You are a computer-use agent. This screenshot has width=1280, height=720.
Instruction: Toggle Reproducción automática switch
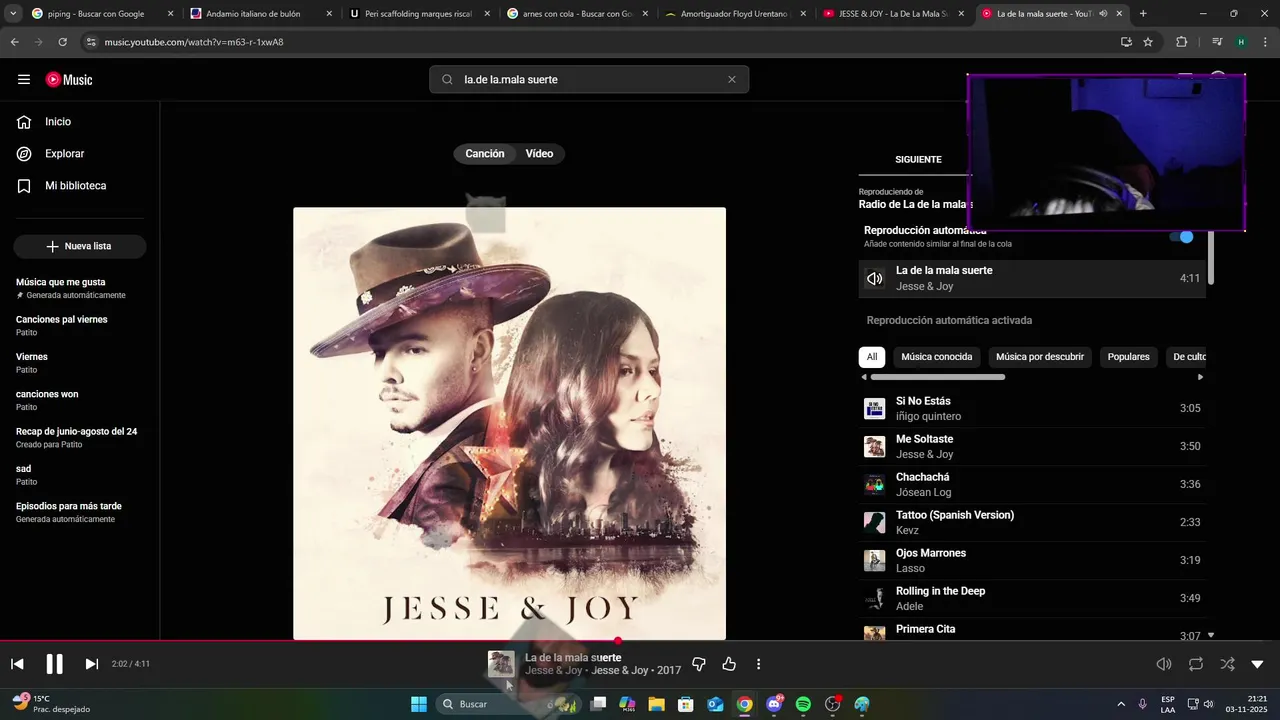[1182, 237]
